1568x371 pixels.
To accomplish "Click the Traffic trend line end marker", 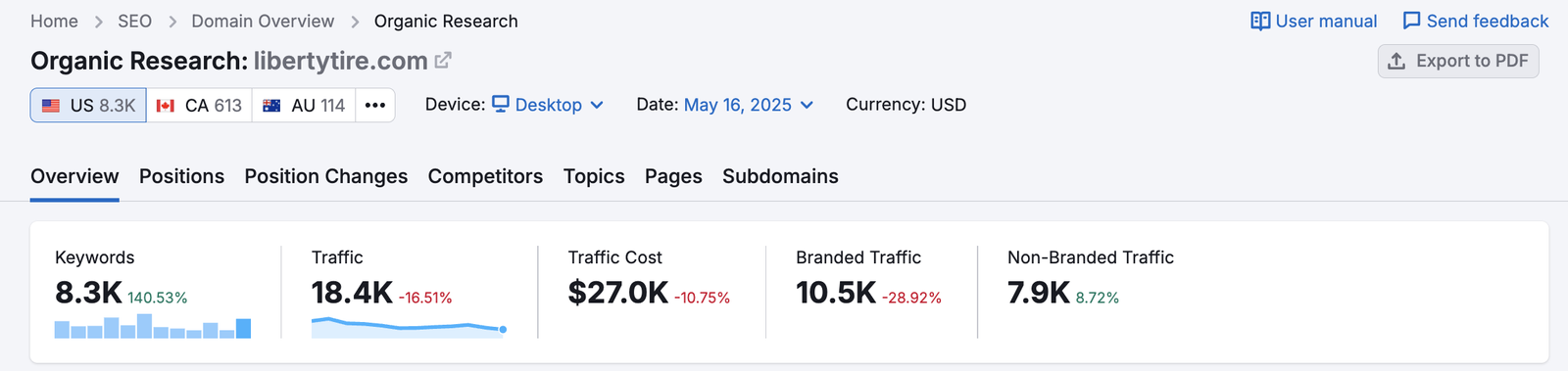I will click(503, 330).
